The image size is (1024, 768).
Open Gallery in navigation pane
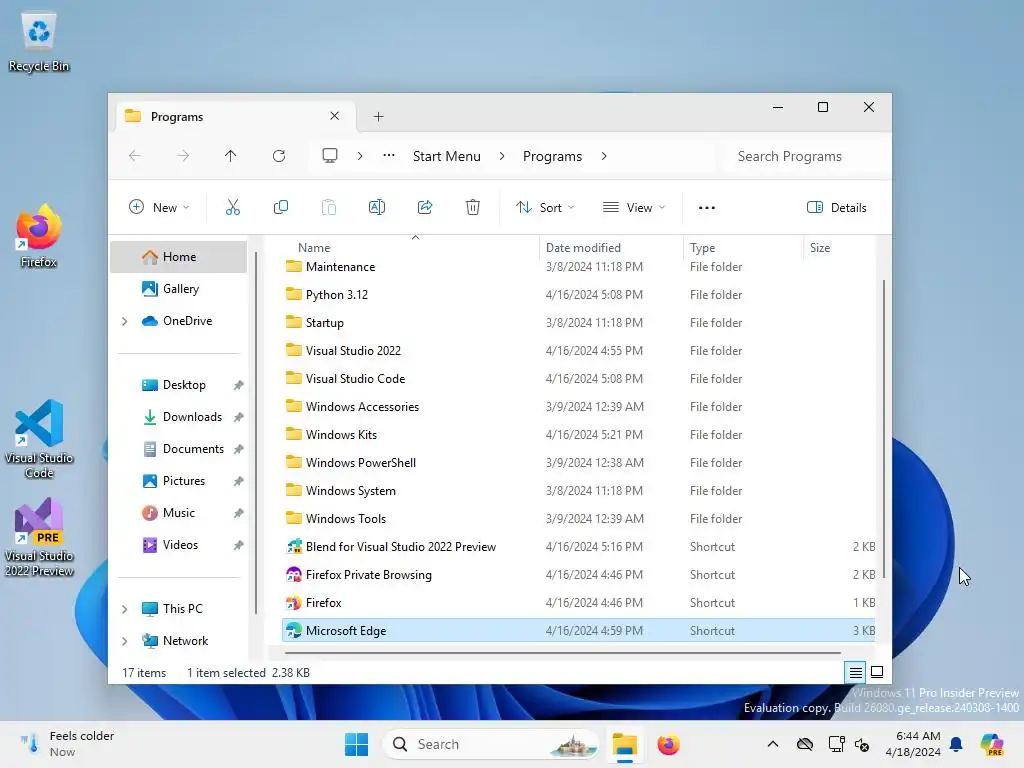tap(180, 289)
